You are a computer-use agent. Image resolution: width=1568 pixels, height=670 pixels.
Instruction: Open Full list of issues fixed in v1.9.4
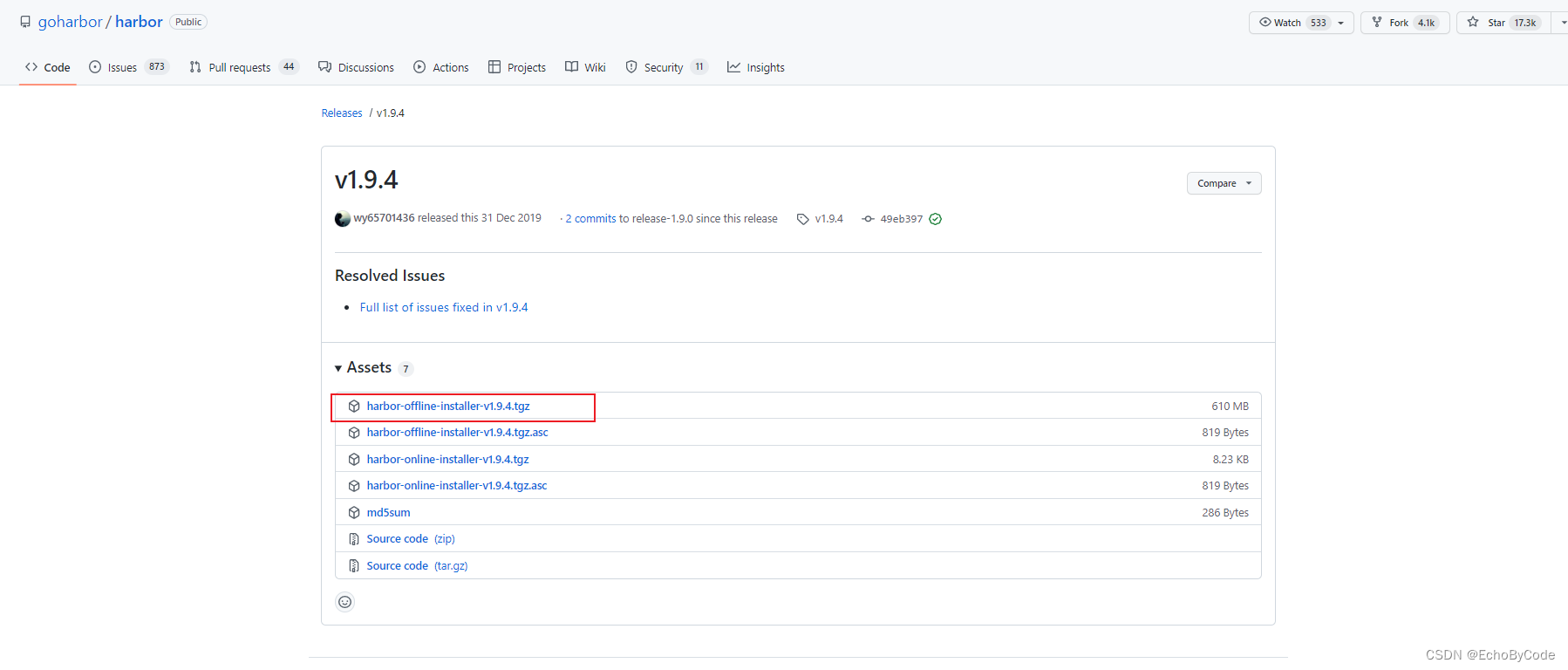point(444,307)
